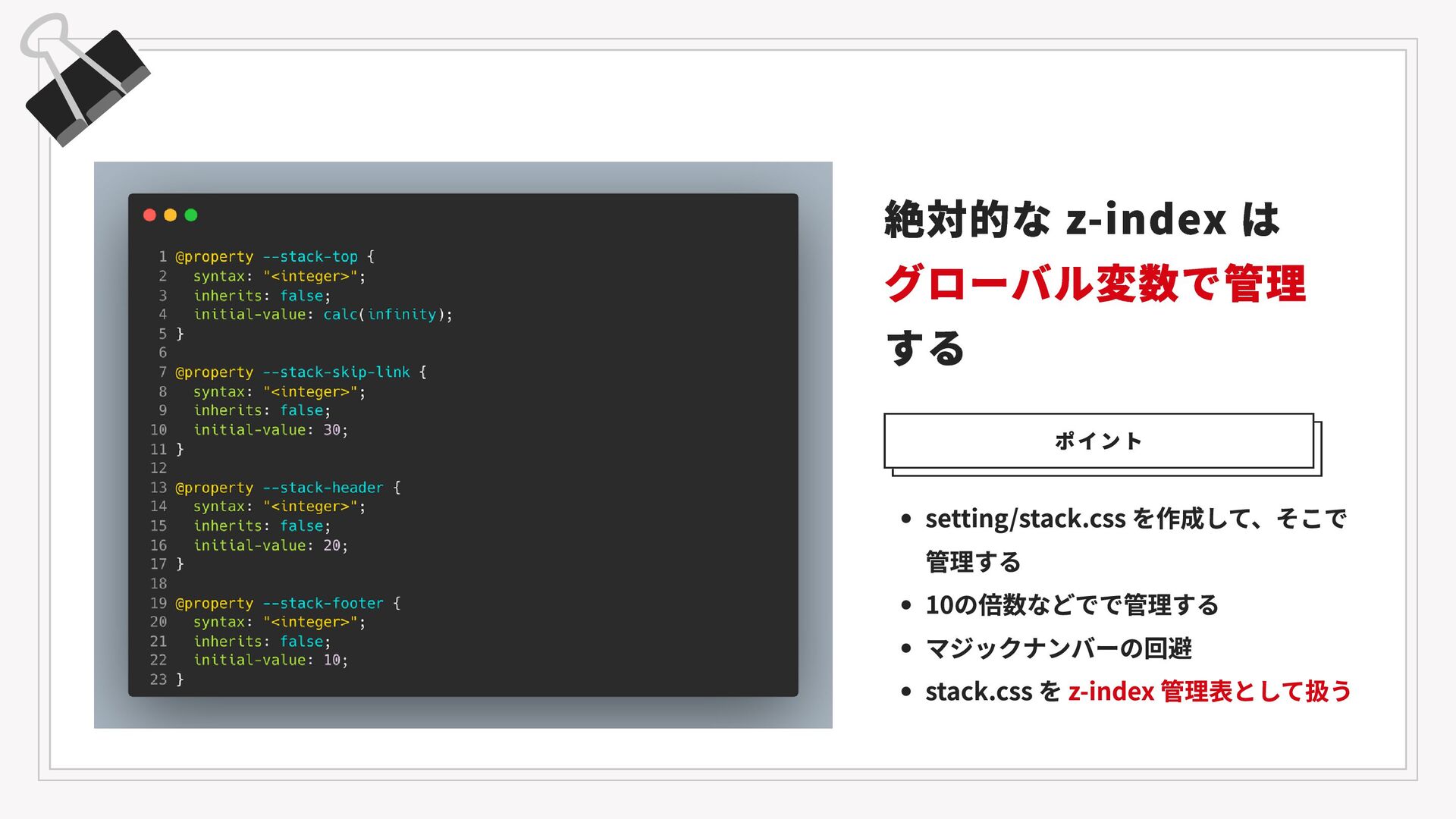Click the red z-index 管理表として扱う text
The image size is (1456, 819).
coord(1210,692)
